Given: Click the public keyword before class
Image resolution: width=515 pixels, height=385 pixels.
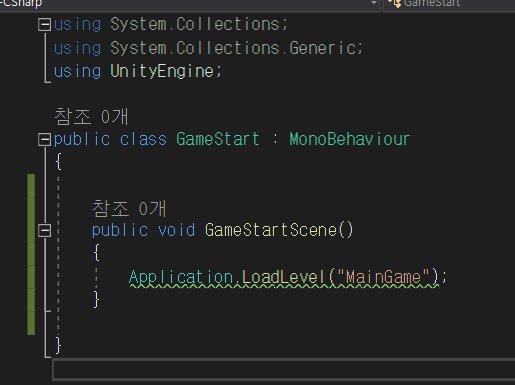Looking at the screenshot, I should pos(82,139).
